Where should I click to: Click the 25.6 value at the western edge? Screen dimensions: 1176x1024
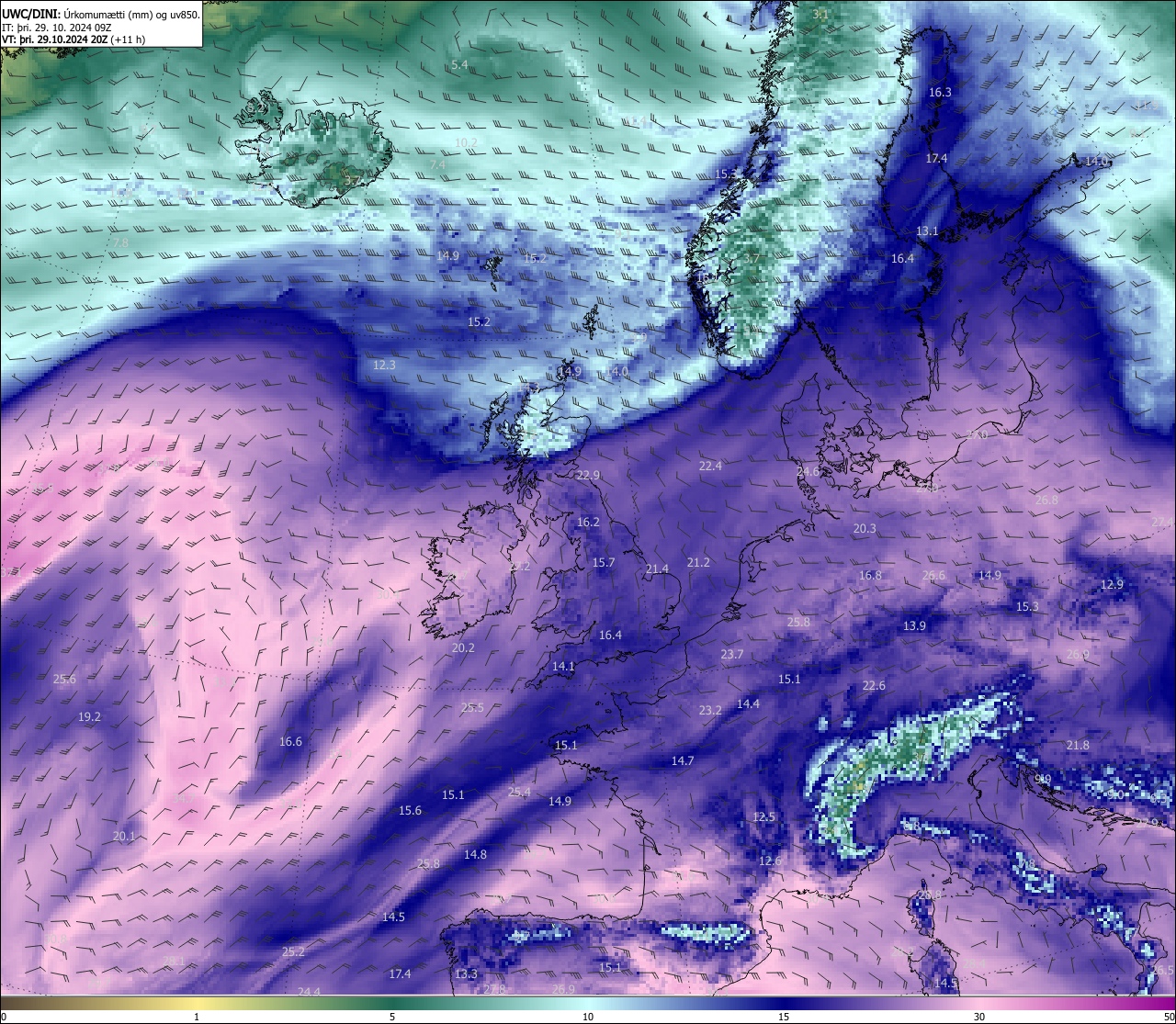pyautogui.click(x=64, y=680)
